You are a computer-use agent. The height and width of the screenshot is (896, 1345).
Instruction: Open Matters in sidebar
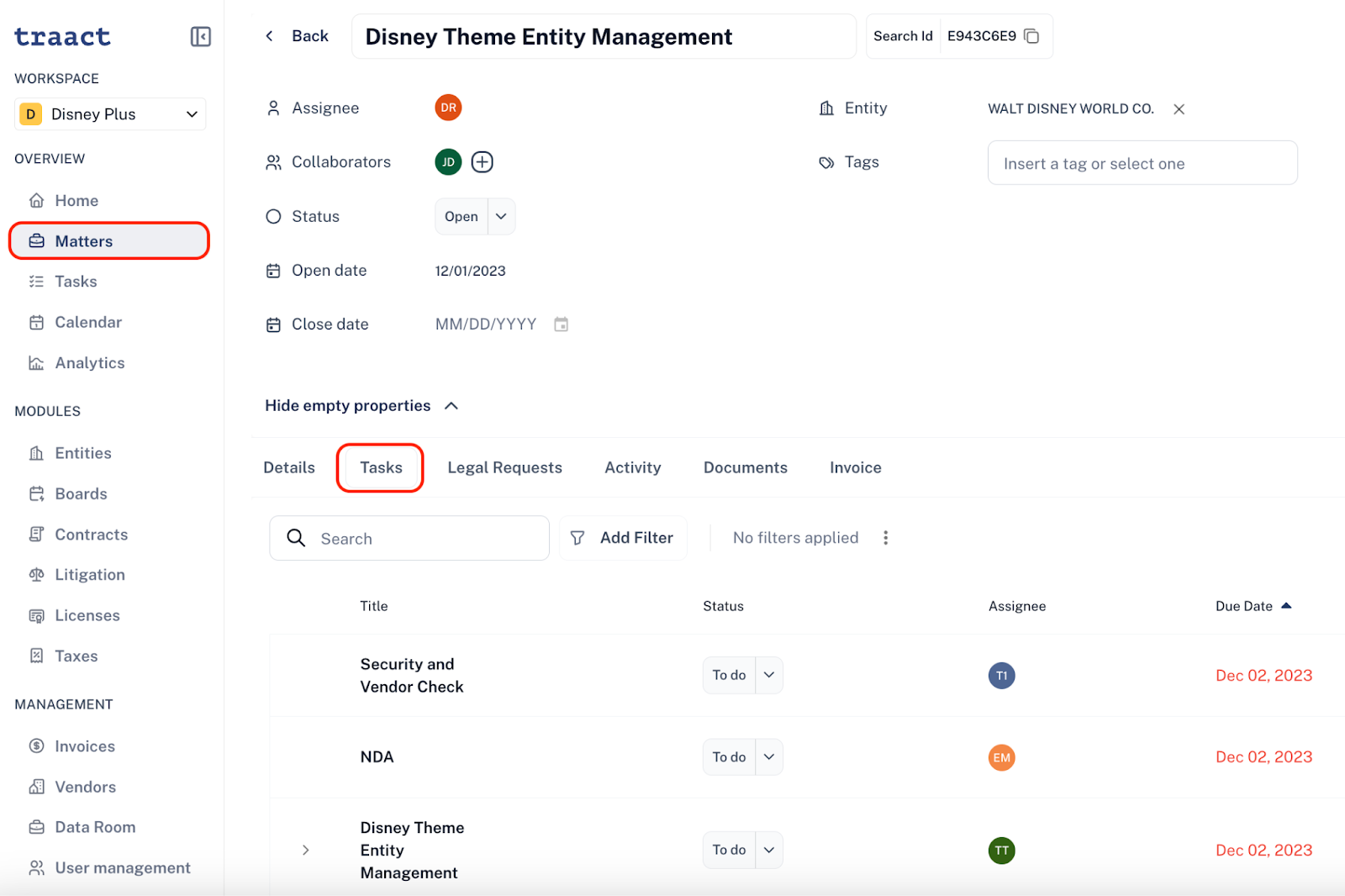(x=108, y=241)
